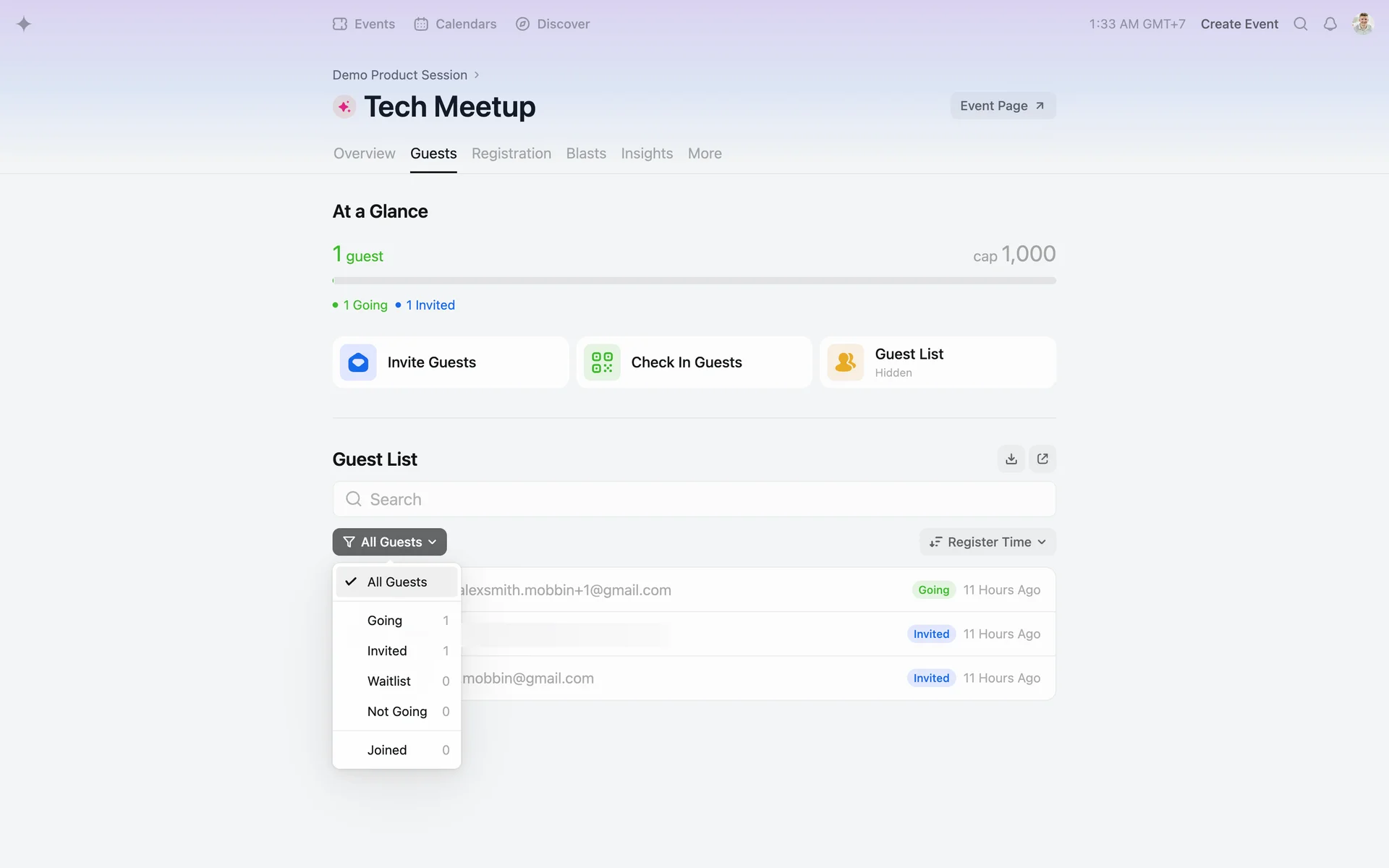1389x868 pixels.
Task: Click the share guest list icon
Action: pos(1042,459)
